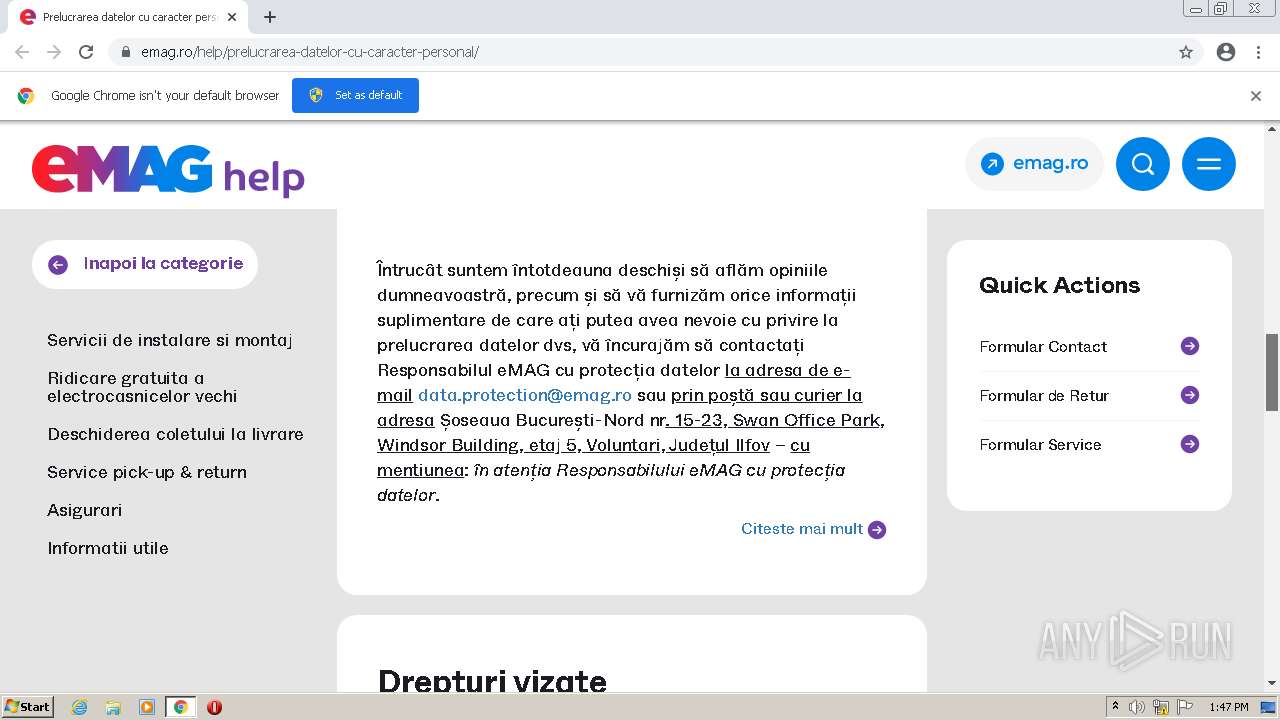View site info lock icon
The width and height of the screenshot is (1280, 720).
tap(126, 52)
